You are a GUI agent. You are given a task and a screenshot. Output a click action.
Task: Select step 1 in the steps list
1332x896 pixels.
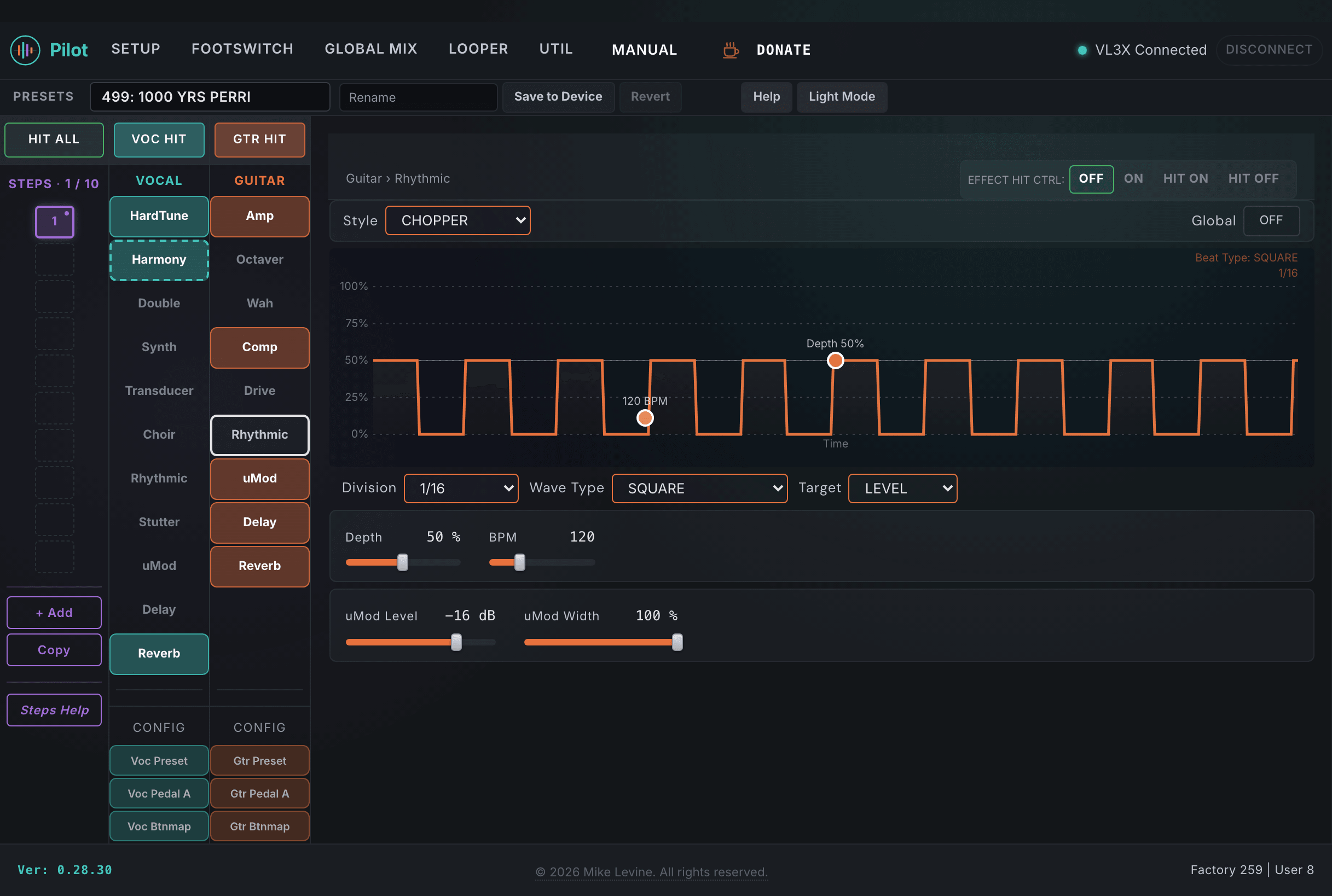coord(54,222)
